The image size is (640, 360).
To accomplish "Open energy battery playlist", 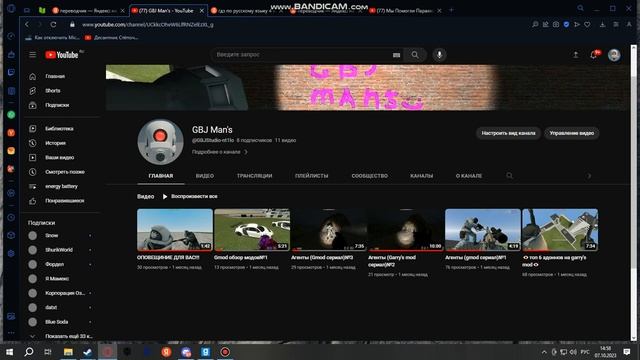I will [x=61, y=186].
